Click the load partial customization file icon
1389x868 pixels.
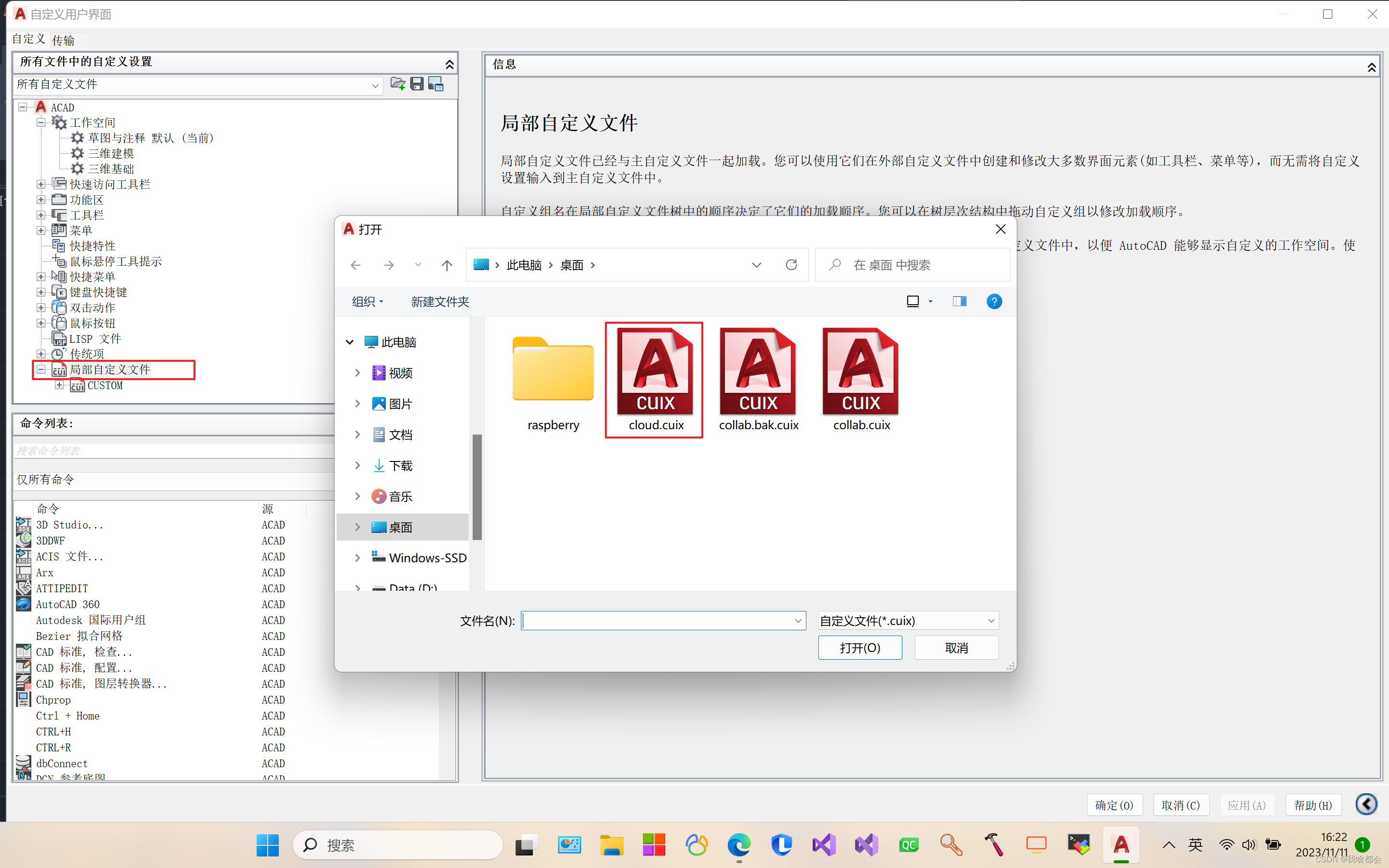pyautogui.click(x=397, y=84)
